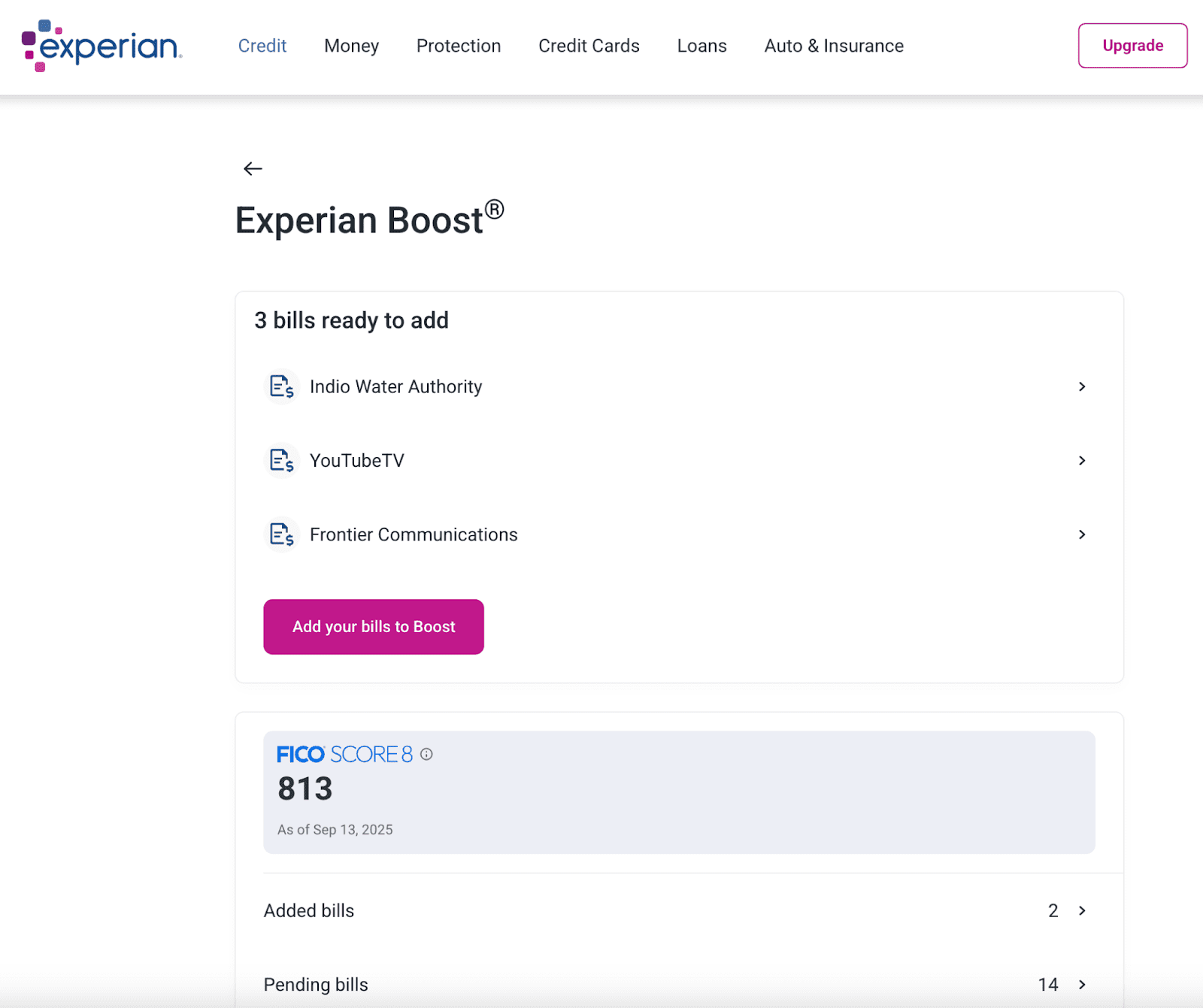Select Protection in the navigation
Image resolution: width=1203 pixels, height=1008 pixels.
point(459,46)
